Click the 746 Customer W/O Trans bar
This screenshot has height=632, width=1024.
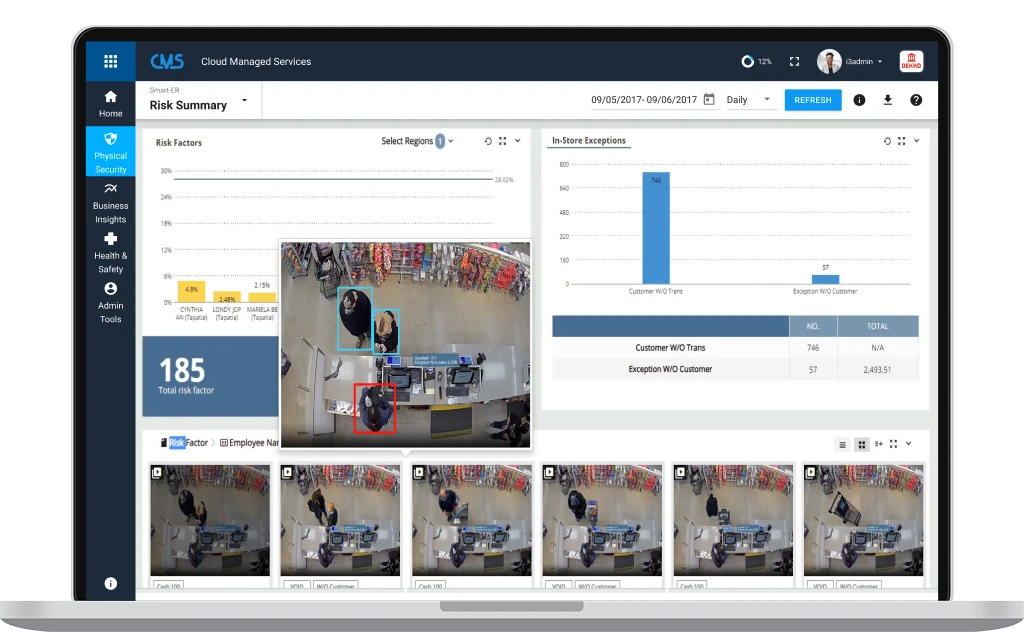[x=655, y=229]
